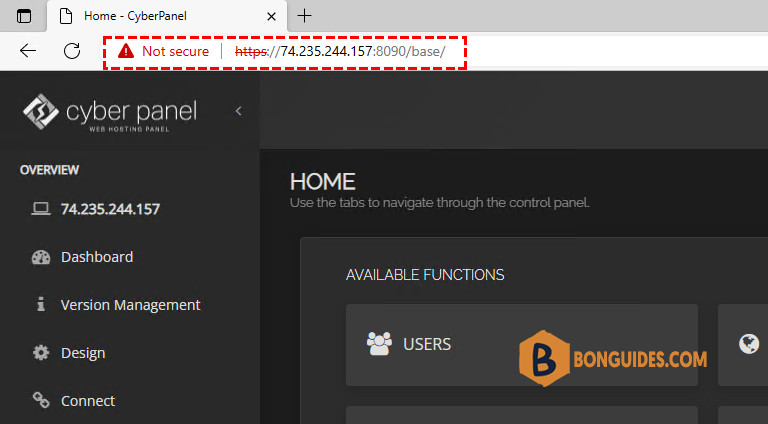Close the Home - CyberPanel tab
The width and height of the screenshot is (768, 424).
271,17
